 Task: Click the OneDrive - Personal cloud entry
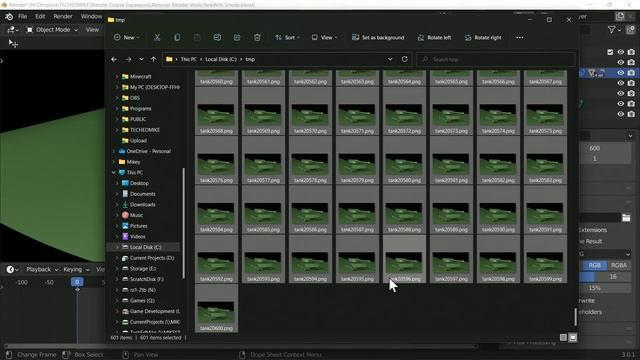click(149, 151)
